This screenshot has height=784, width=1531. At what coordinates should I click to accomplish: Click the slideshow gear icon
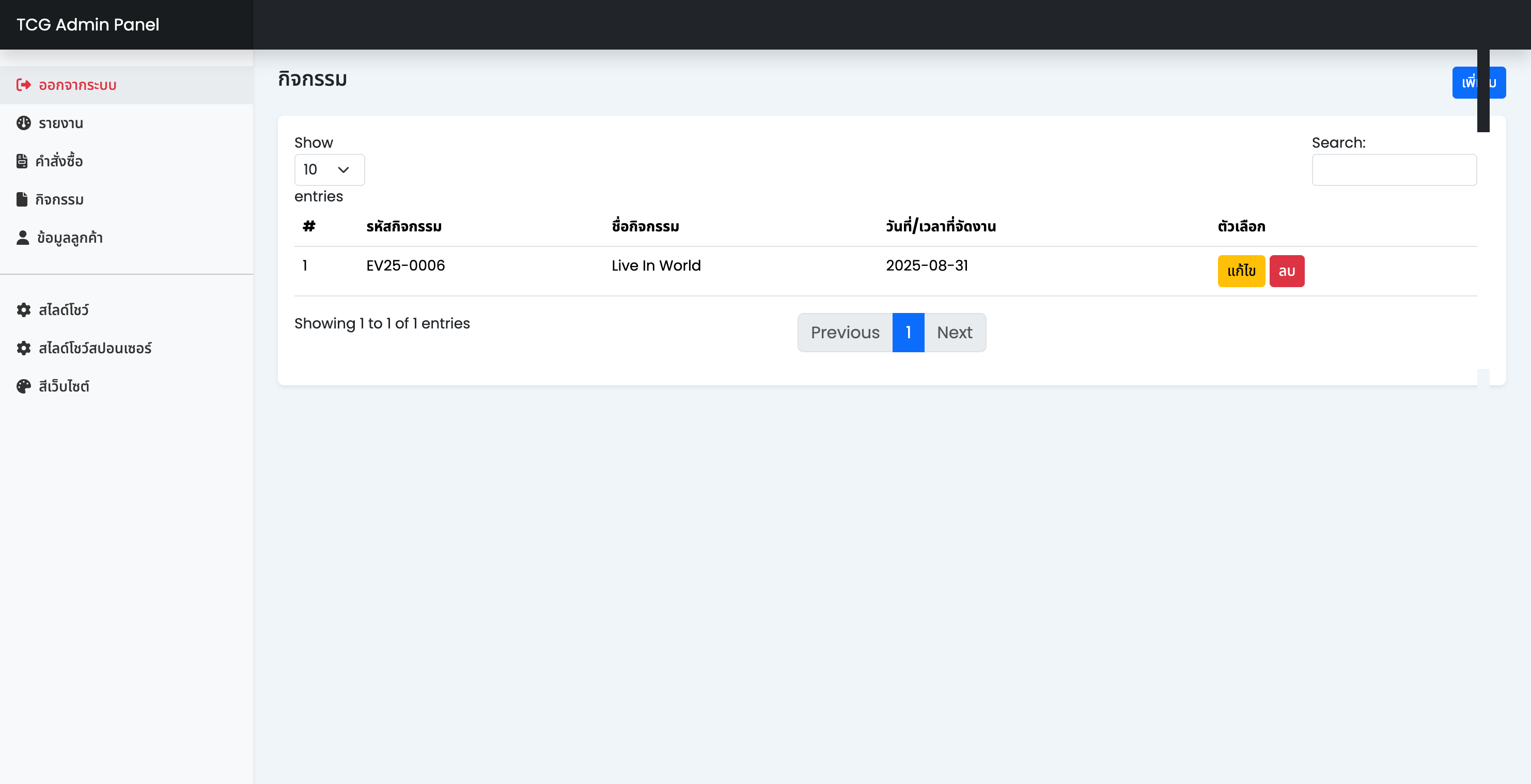[x=23, y=310]
